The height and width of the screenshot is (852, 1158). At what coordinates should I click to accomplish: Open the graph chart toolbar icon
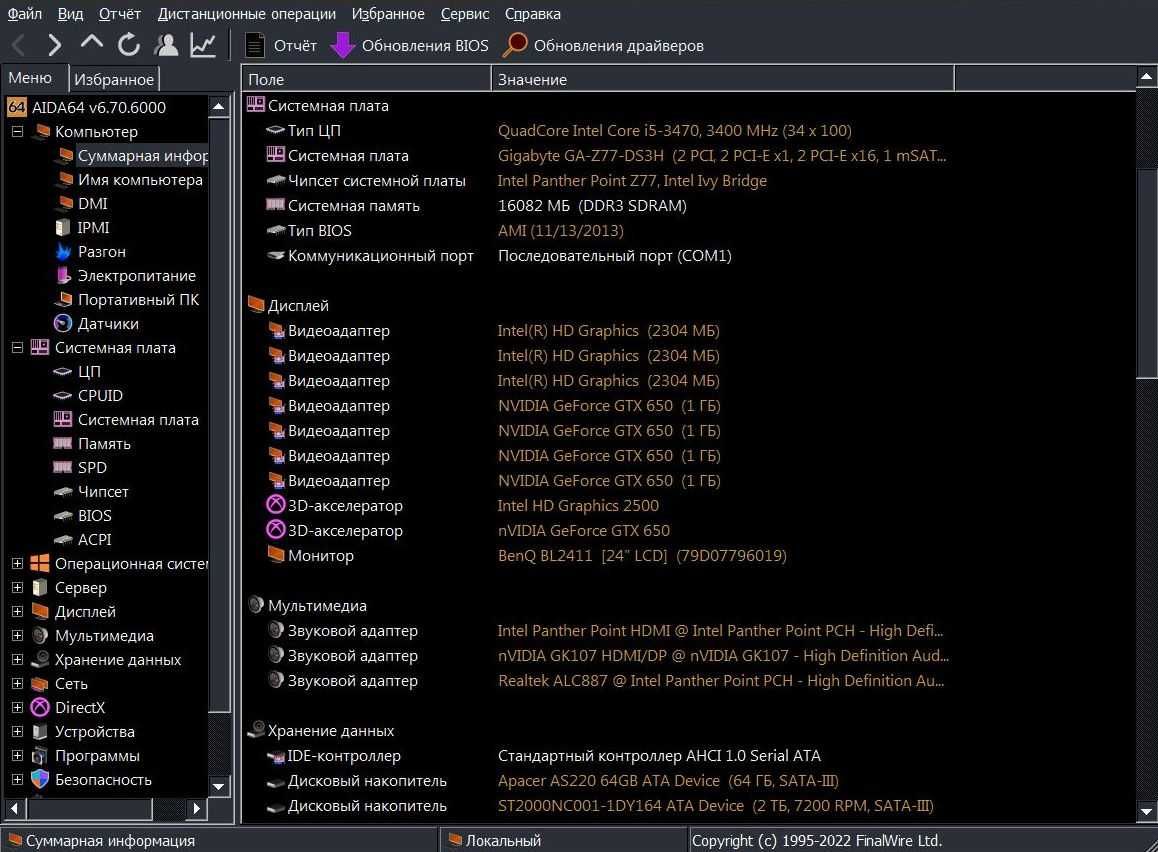[x=202, y=46]
